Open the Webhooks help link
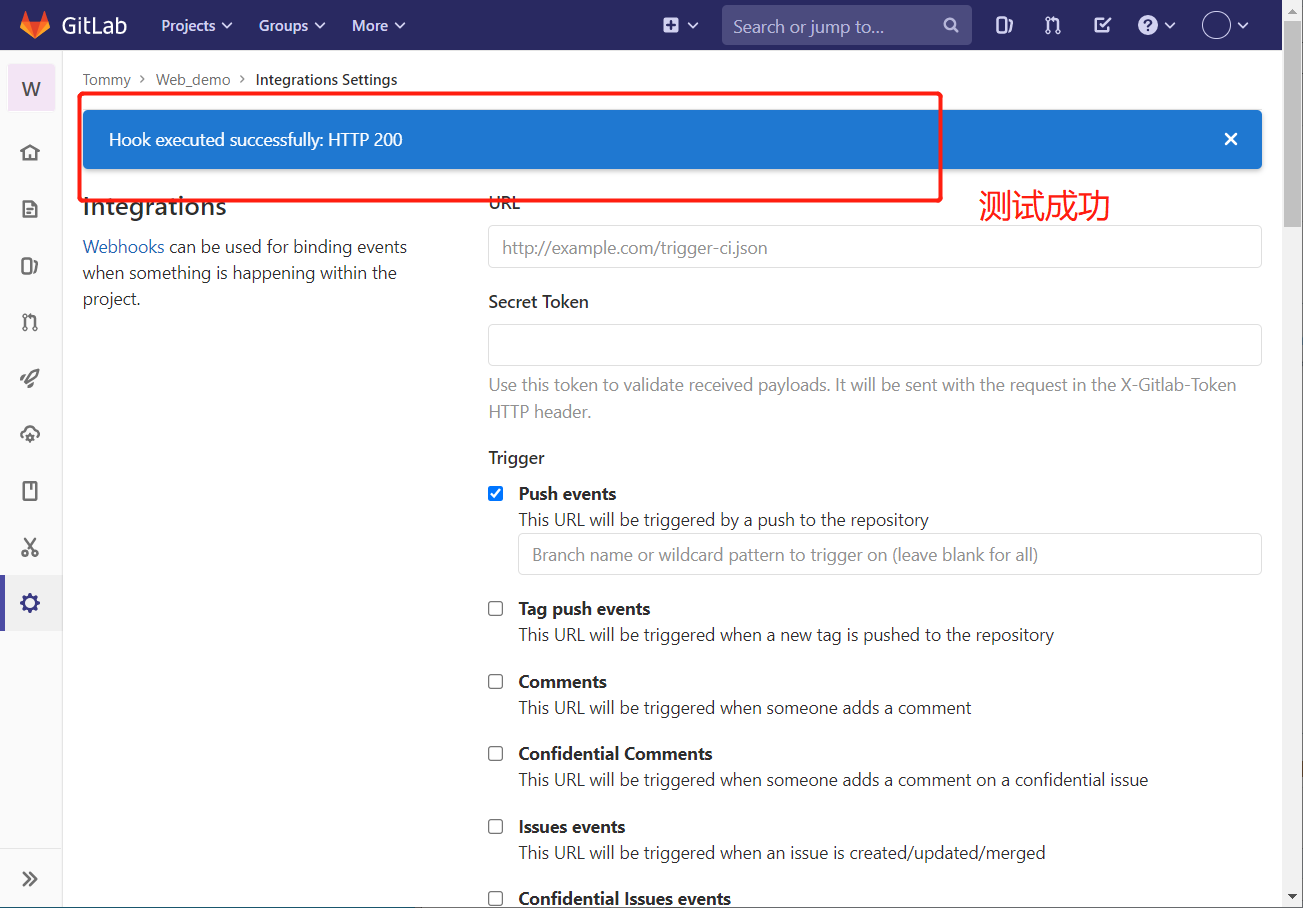This screenshot has height=908, width=1303. point(123,247)
